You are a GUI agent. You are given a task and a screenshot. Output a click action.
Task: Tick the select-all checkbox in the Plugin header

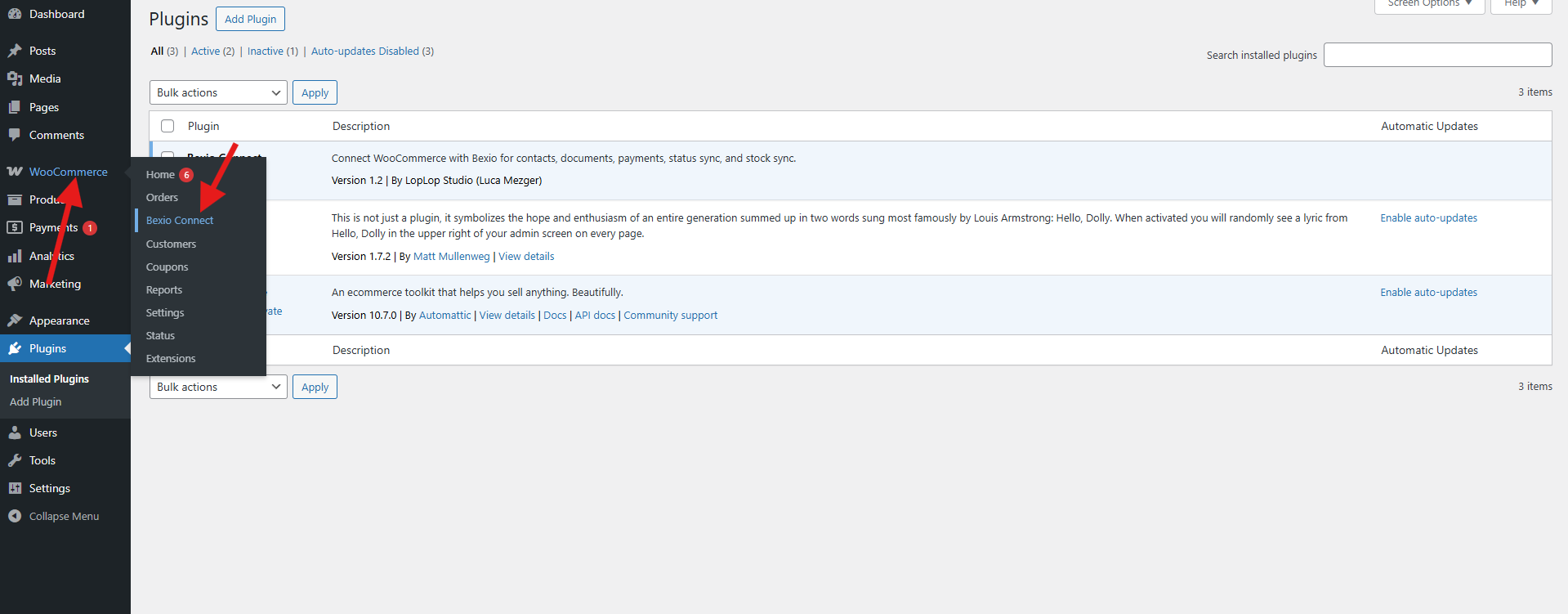[168, 126]
